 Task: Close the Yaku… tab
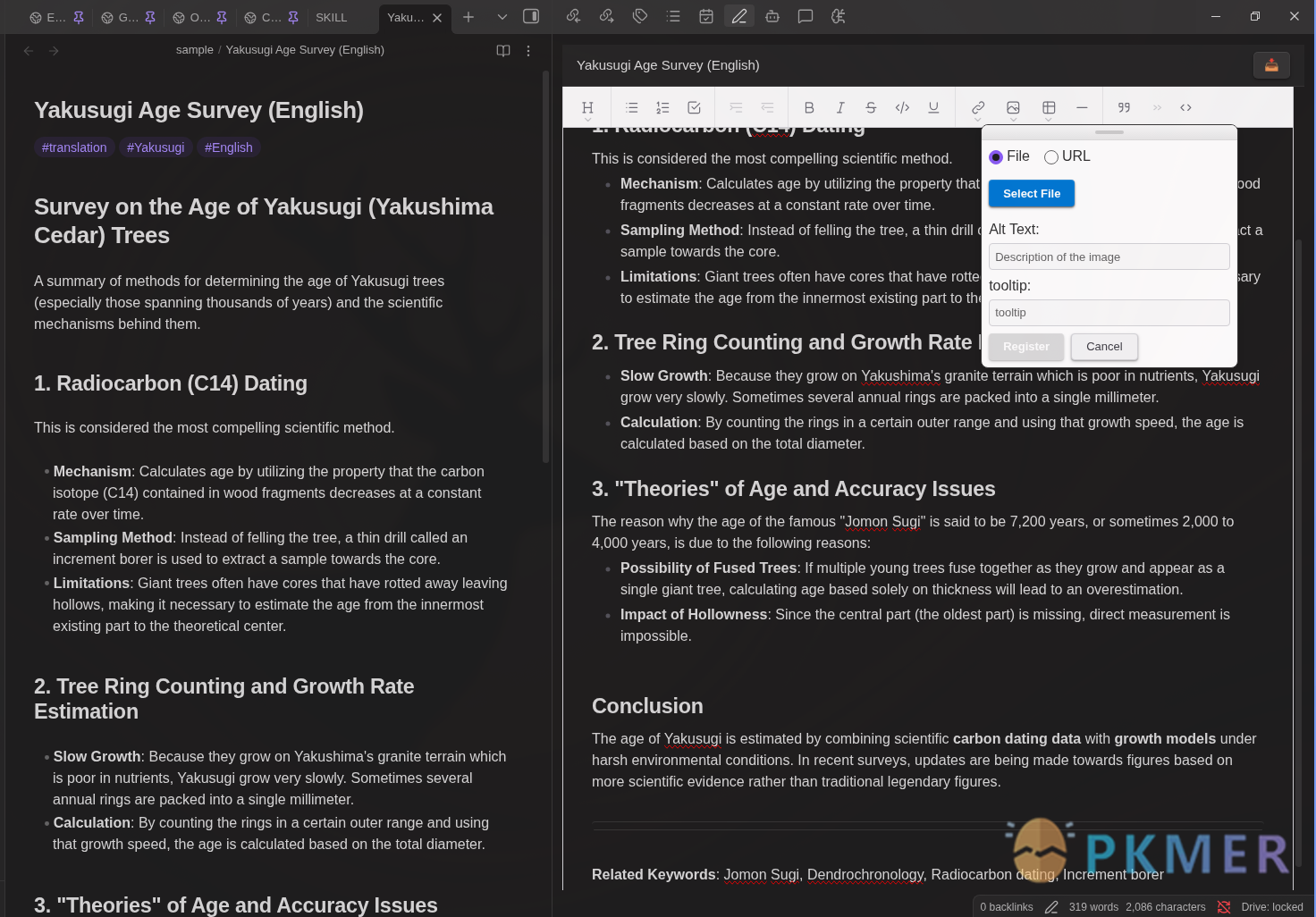[437, 18]
